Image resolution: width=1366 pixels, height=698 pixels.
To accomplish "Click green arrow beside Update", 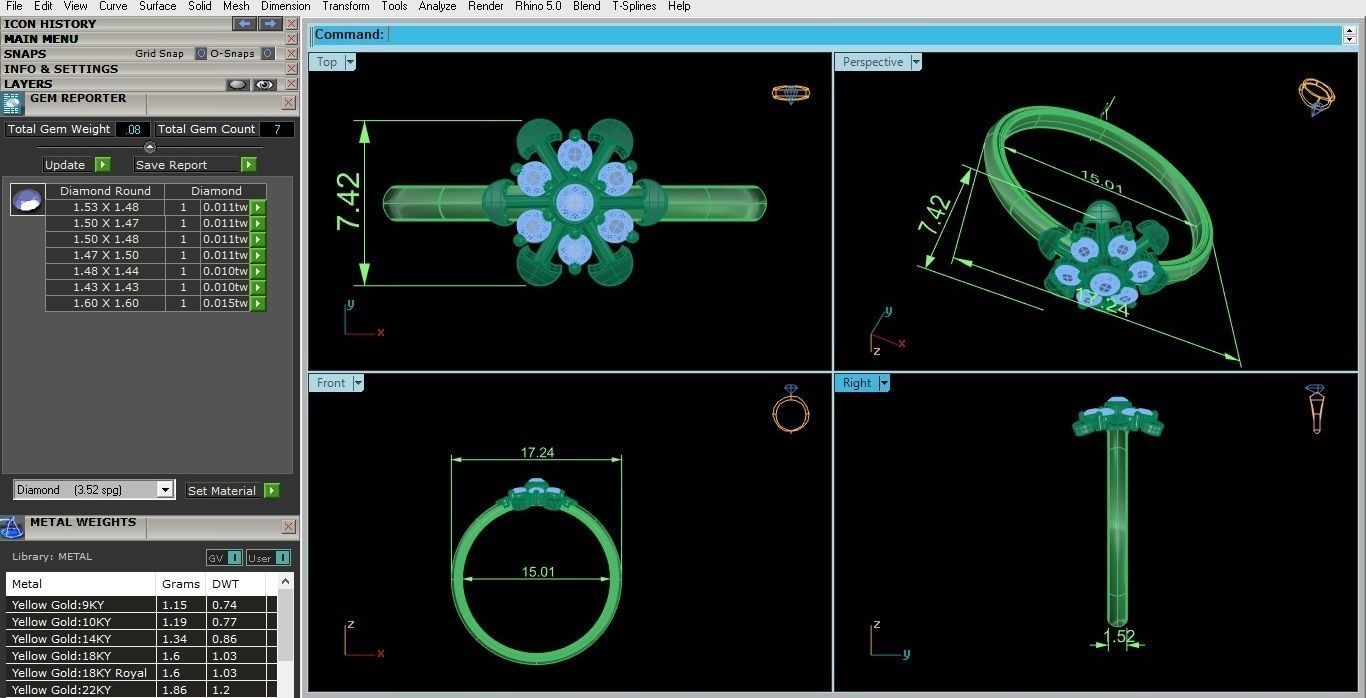I will (103, 164).
